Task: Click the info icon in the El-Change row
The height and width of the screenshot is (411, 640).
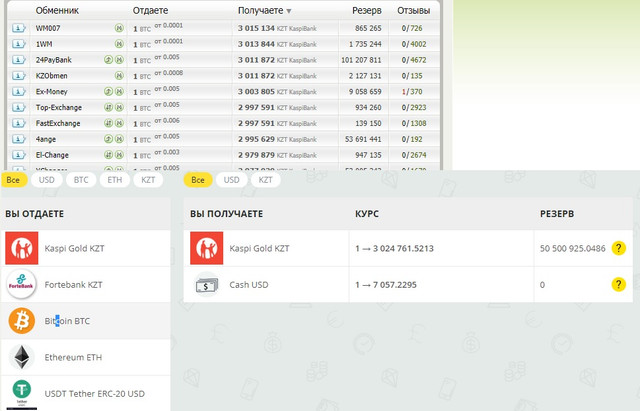Action: coord(19,155)
